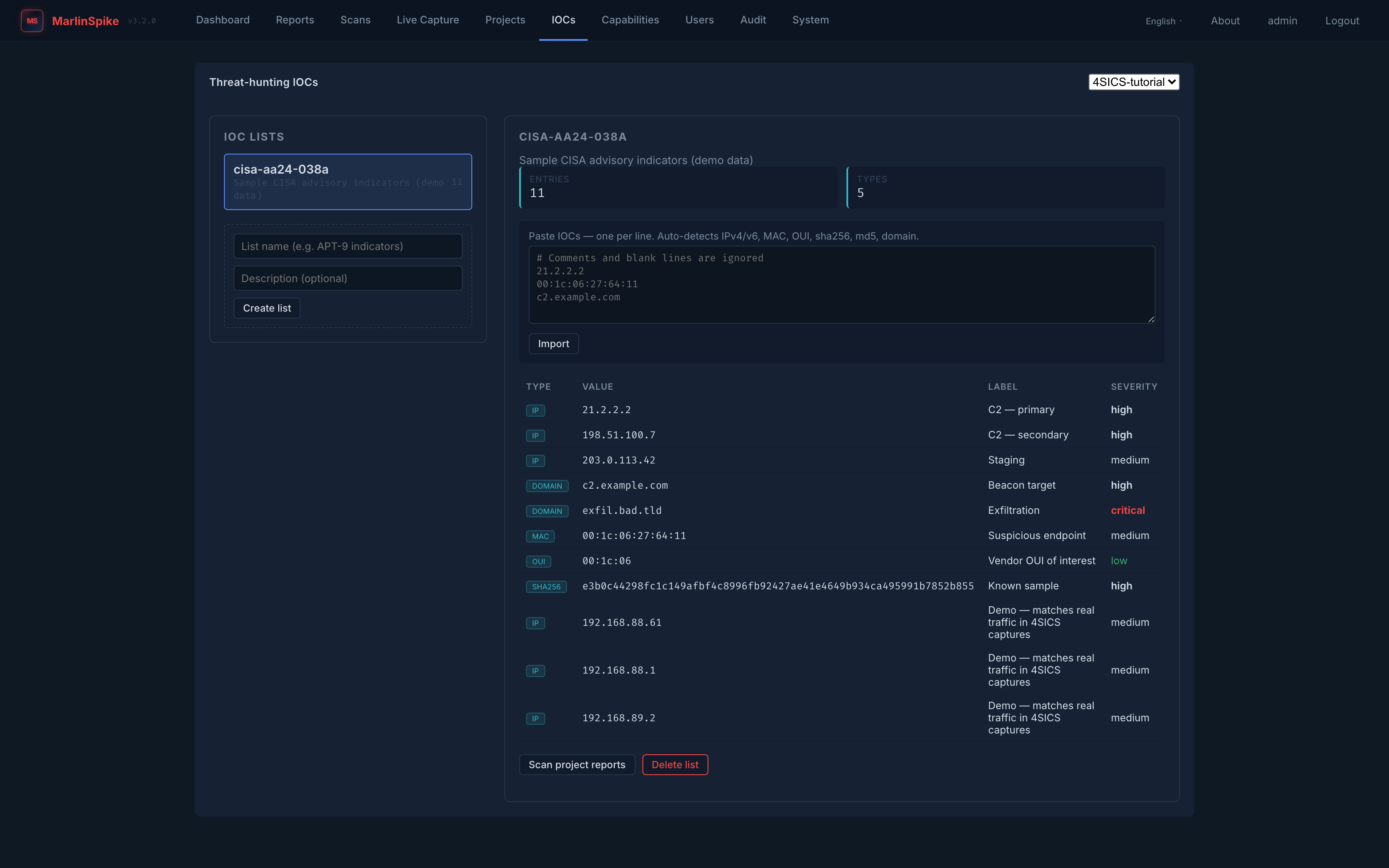Click the OUI type badge
Screen dimensions: 1389x868
click(x=538, y=562)
